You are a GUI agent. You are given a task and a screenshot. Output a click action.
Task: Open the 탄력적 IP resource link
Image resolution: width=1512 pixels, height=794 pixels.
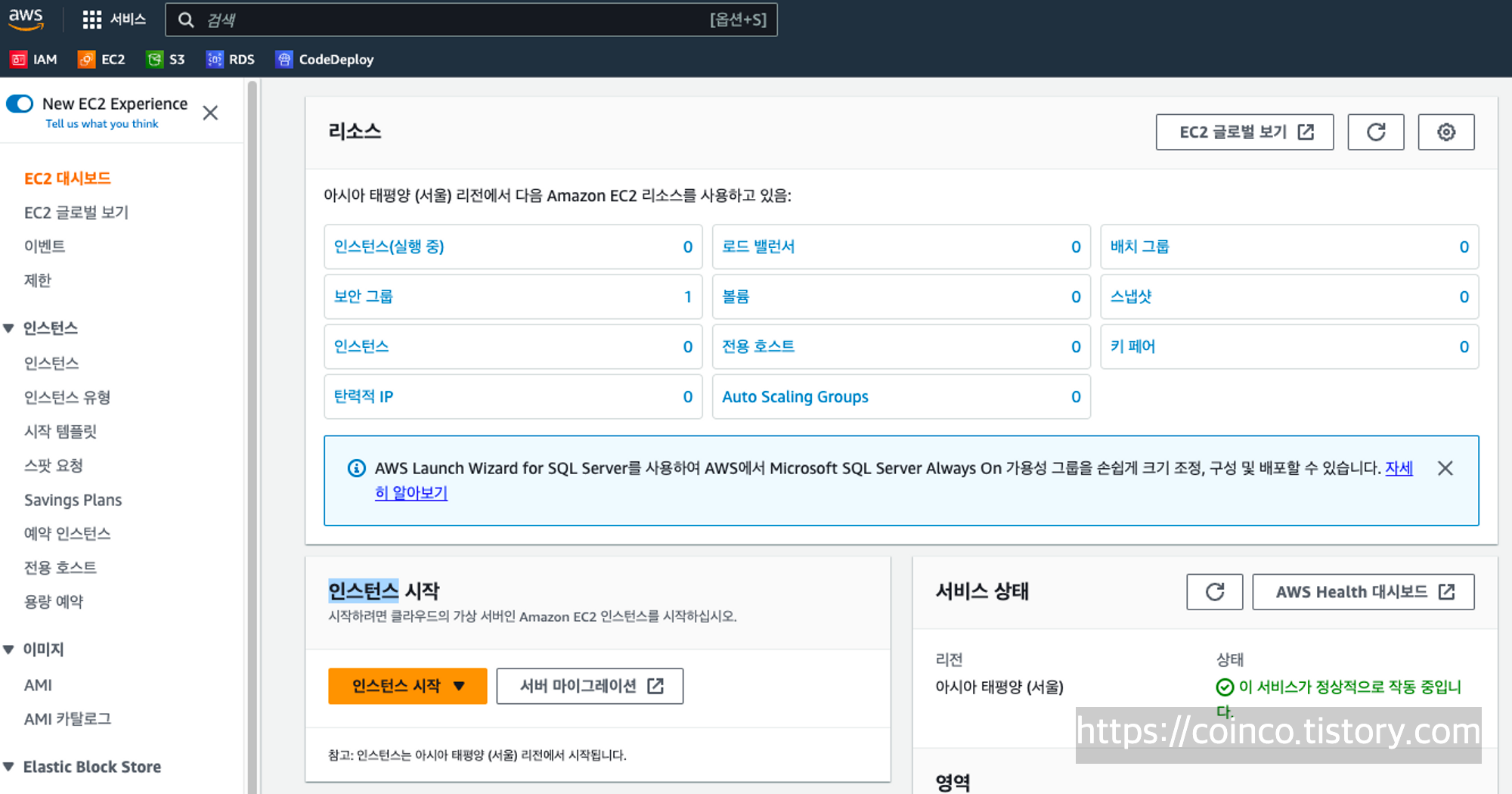[364, 396]
